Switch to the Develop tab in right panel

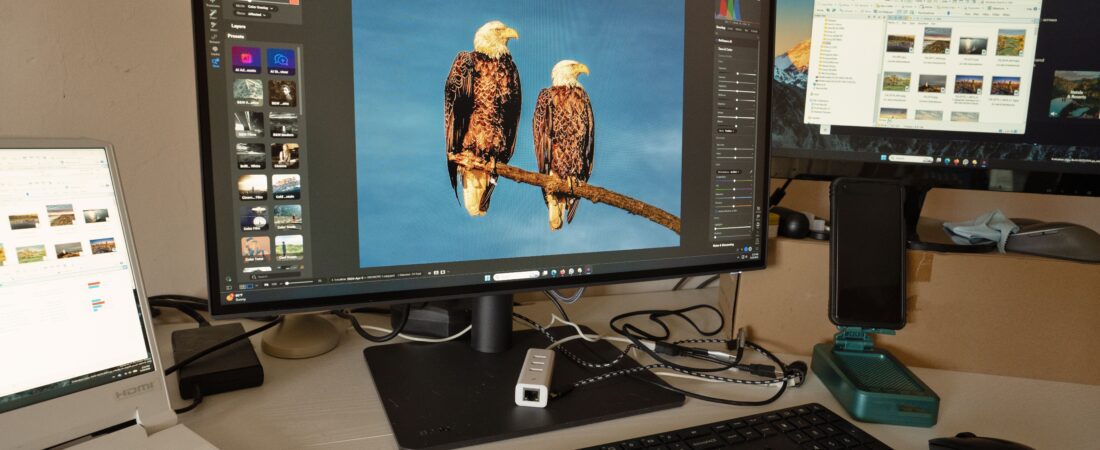click(720, 29)
